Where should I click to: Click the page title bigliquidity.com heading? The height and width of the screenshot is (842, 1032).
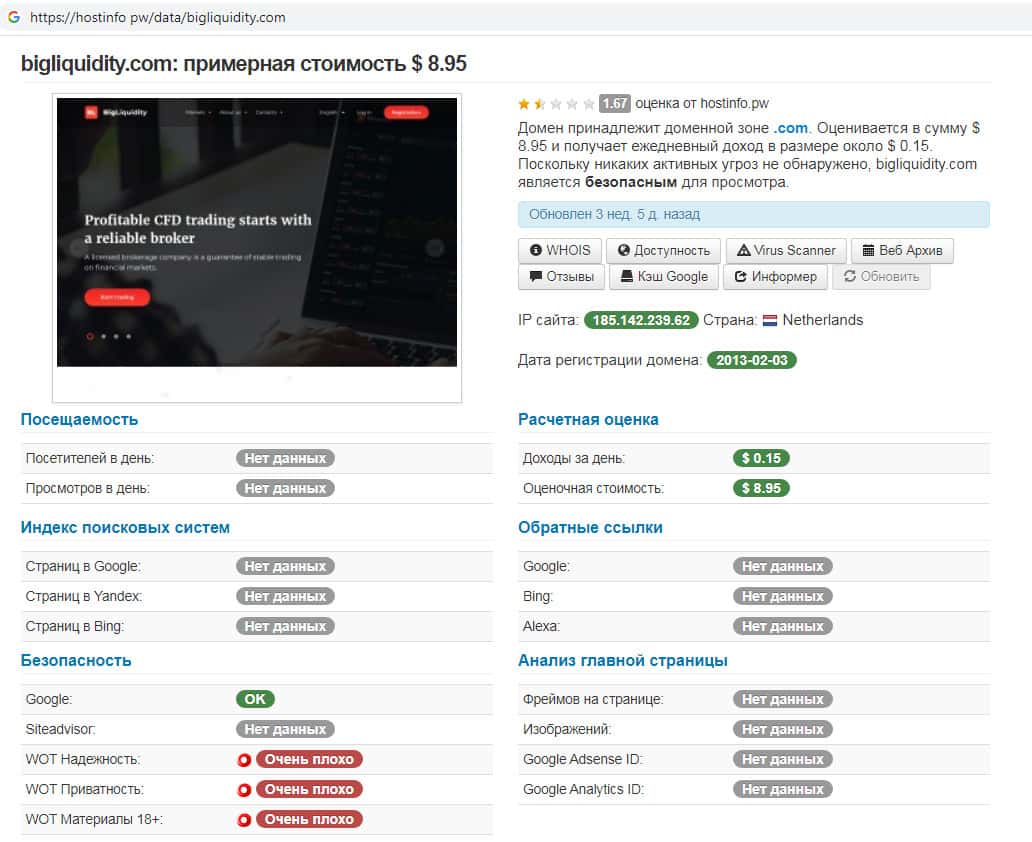pos(244,63)
